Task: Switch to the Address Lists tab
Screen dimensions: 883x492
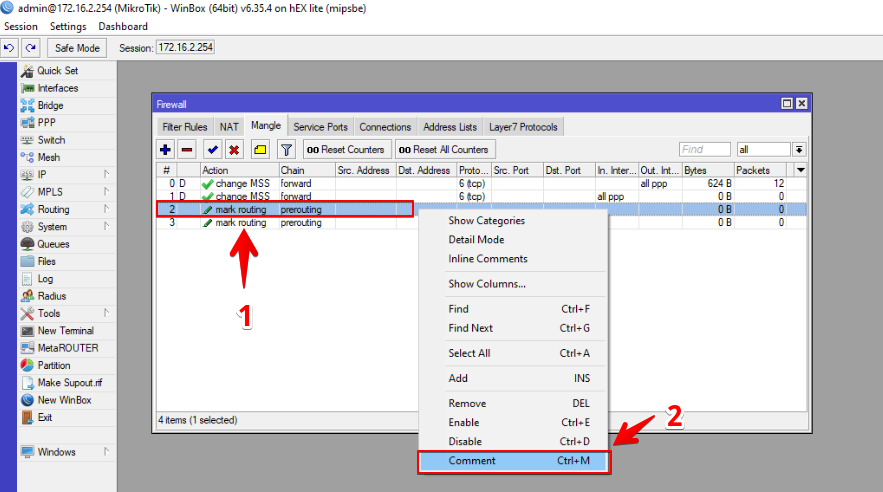Action: (x=450, y=127)
